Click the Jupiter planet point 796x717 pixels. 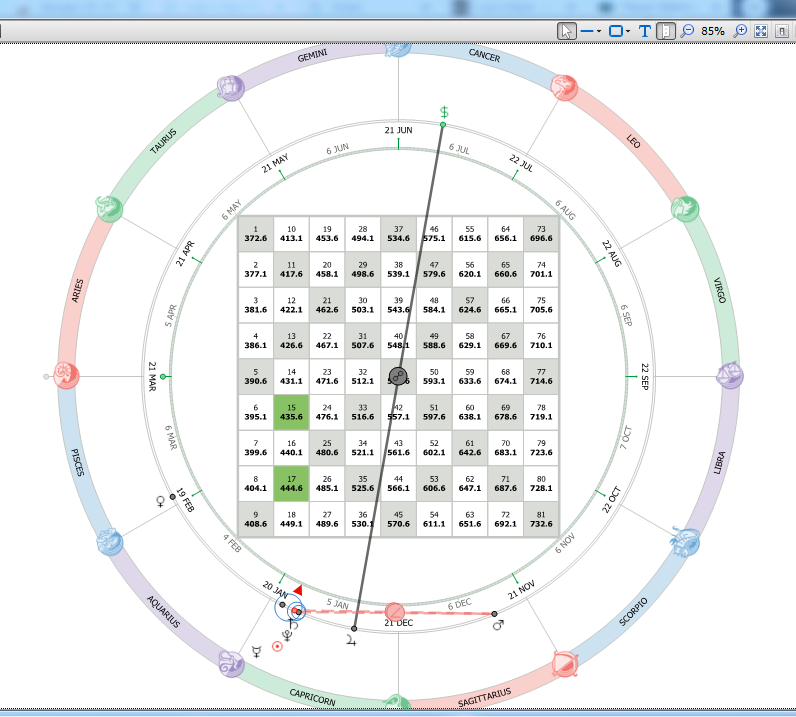(354, 629)
